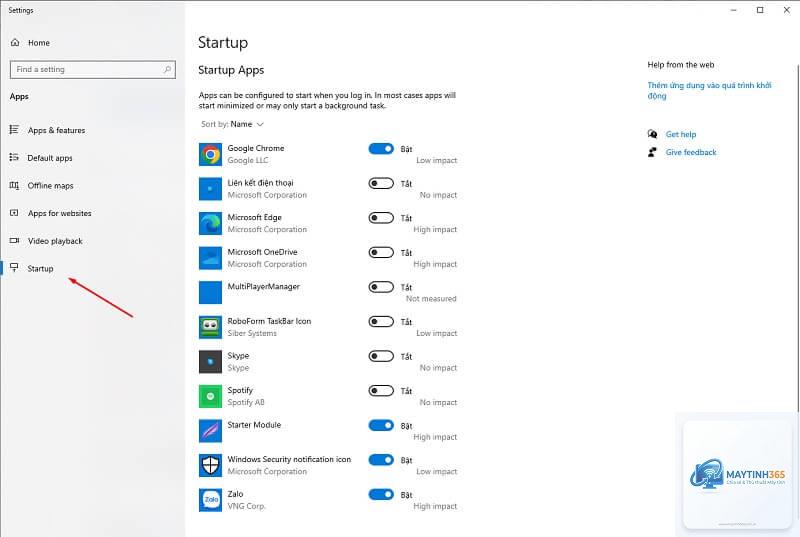Click the Video playback icon
The width and height of the screenshot is (800, 537).
click(14, 240)
